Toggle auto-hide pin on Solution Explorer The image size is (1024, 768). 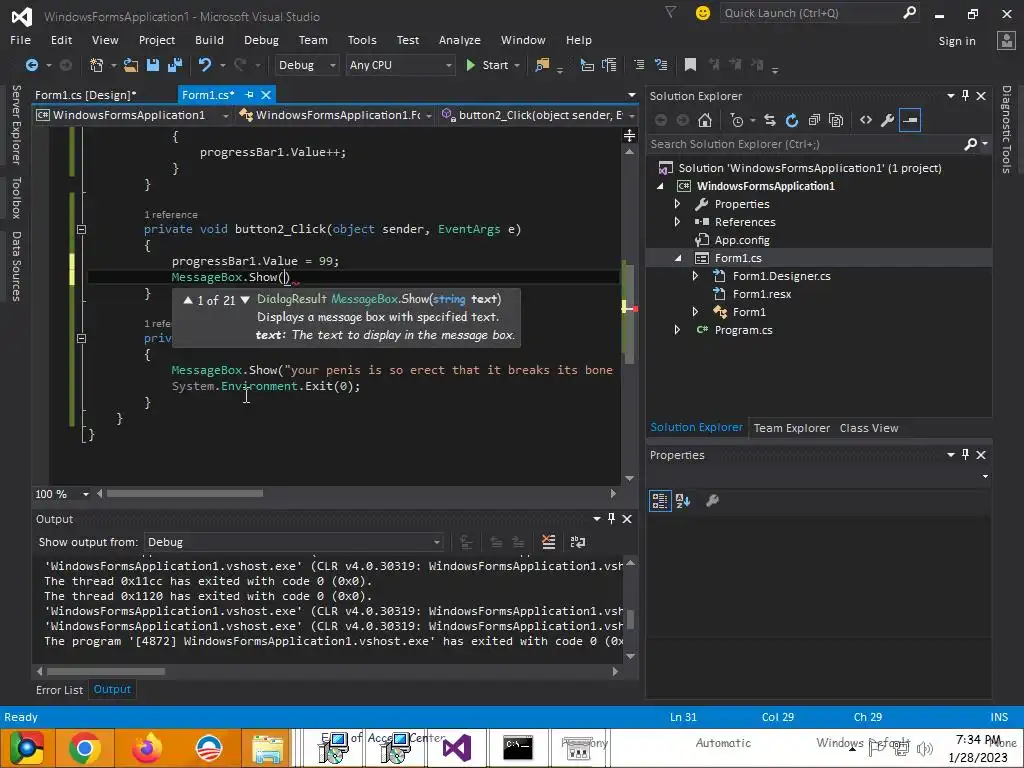click(x=965, y=95)
